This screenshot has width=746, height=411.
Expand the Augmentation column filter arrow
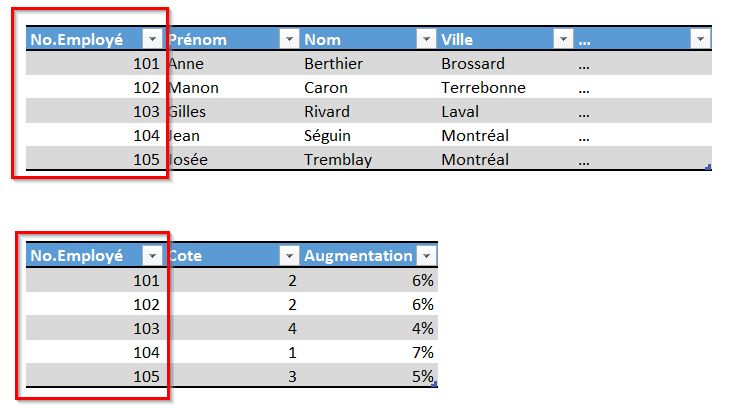tap(426, 255)
